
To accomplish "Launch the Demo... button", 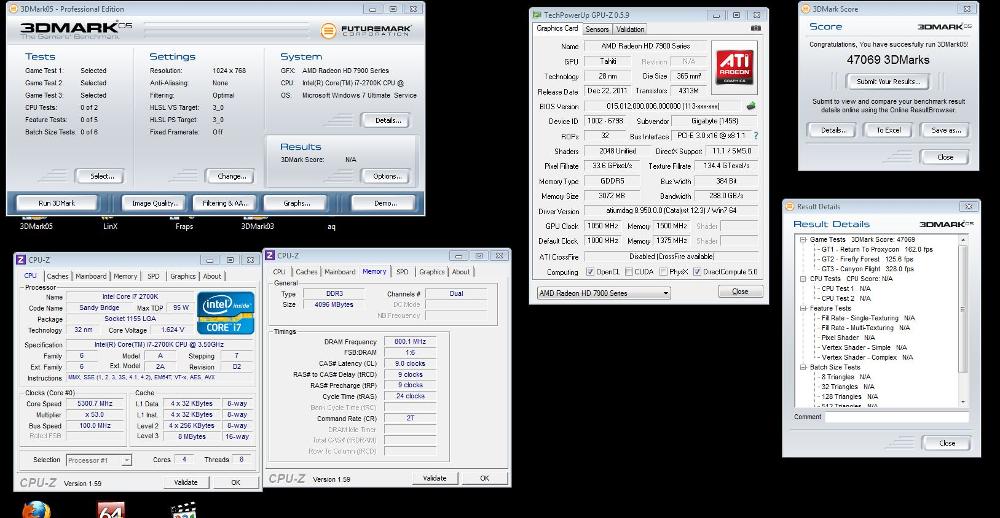I will coord(383,203).
